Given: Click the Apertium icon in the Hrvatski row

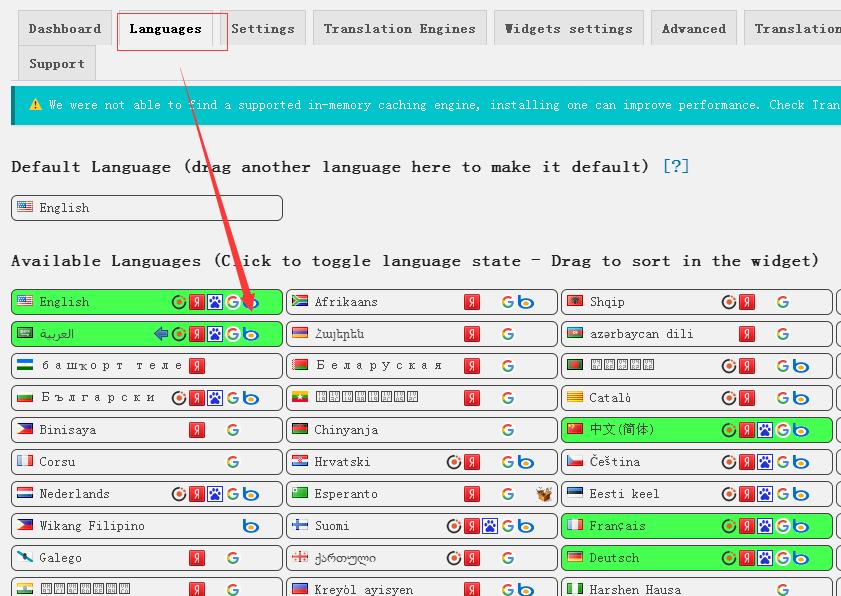Looking at the screenshot, I should pyautogui.click(x=454, y=462).
